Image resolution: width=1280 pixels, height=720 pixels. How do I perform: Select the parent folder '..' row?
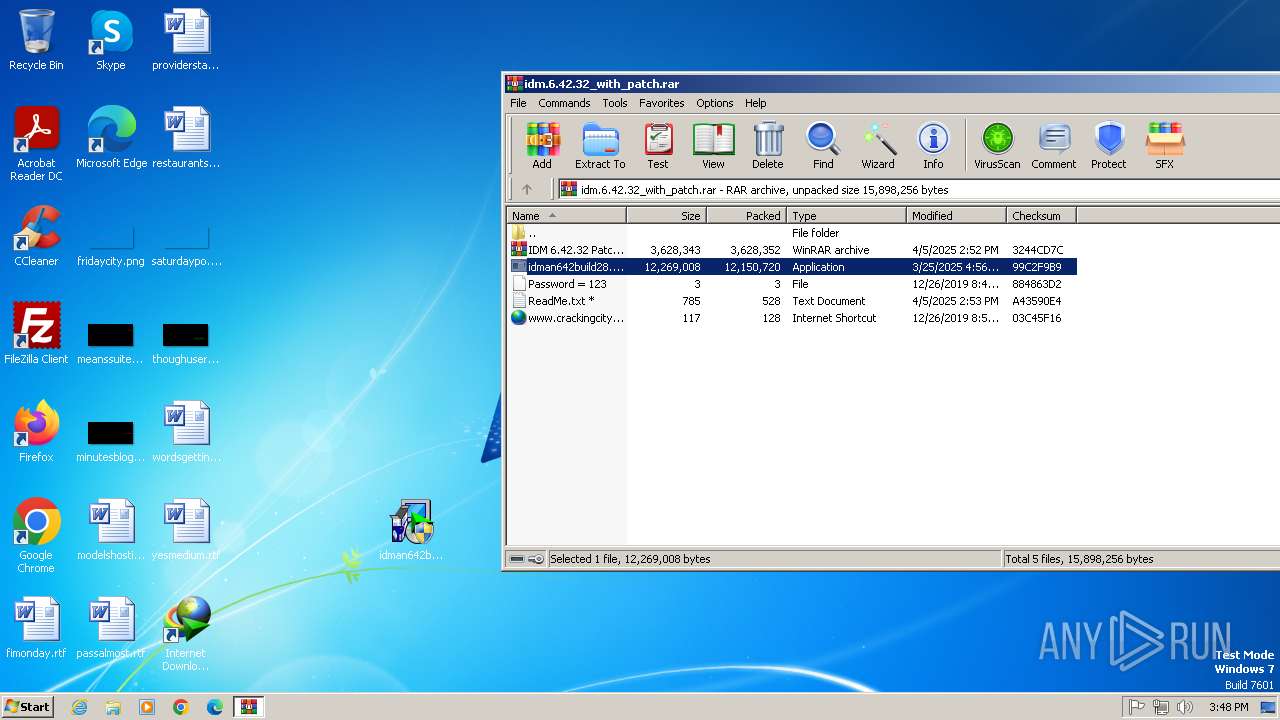792,233
